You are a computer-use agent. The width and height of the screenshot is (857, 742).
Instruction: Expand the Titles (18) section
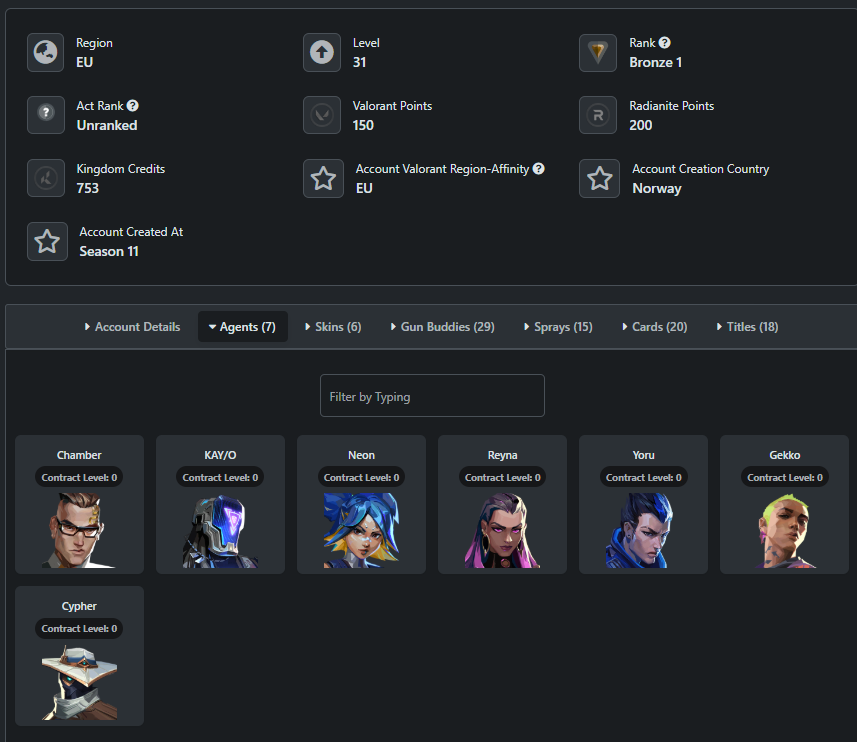point(747,327)
